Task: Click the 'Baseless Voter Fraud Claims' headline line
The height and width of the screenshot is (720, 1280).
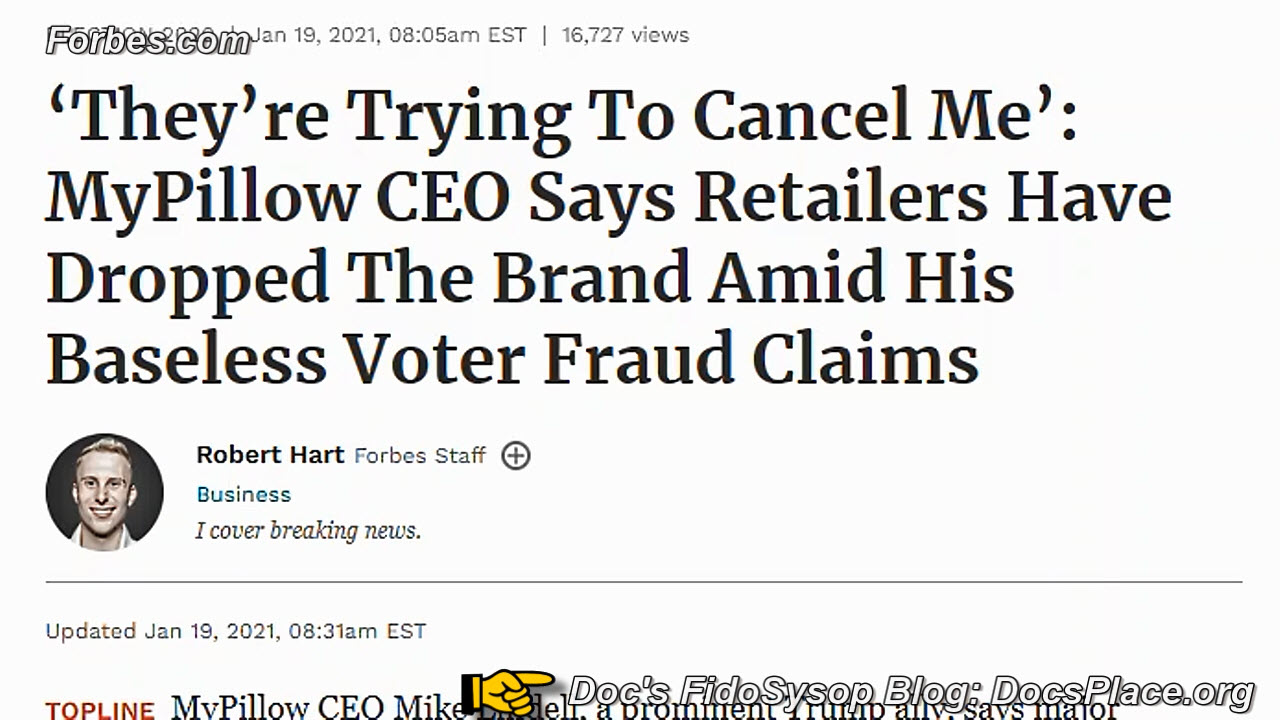Action: [x=512, y=358]
